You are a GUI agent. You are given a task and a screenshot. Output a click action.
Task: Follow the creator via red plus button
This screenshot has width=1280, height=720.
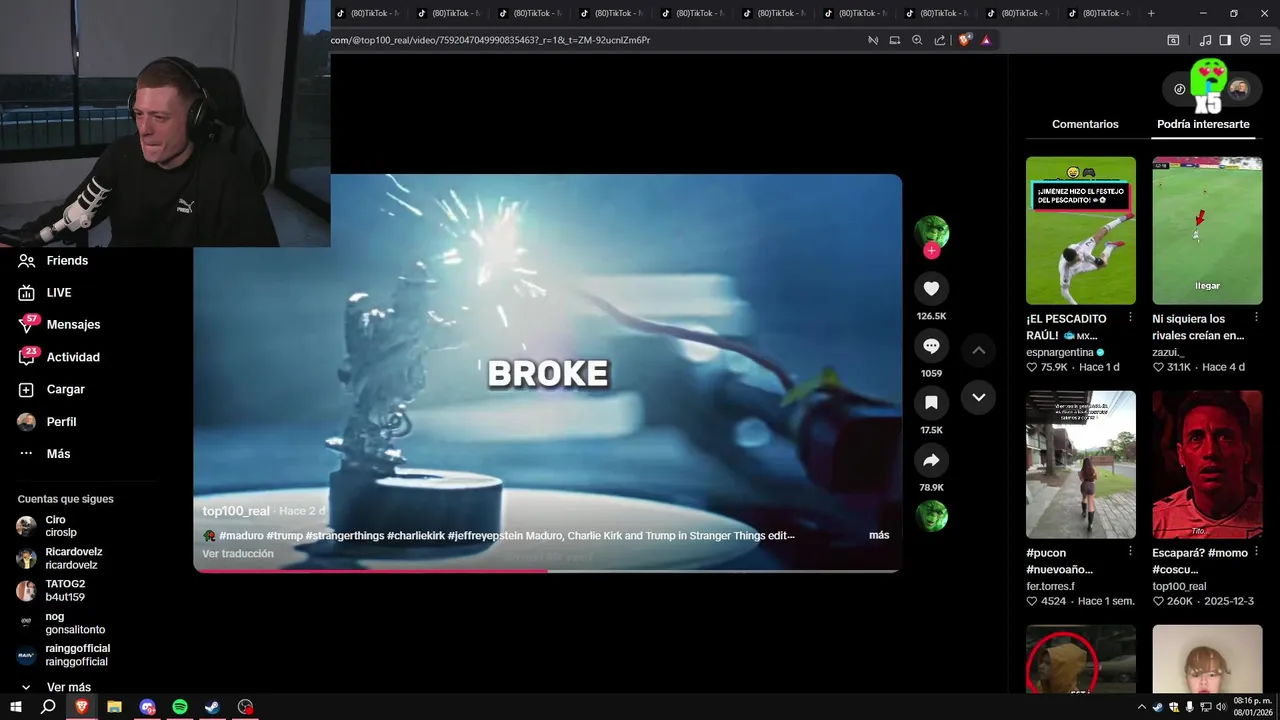tap(931, 251)
